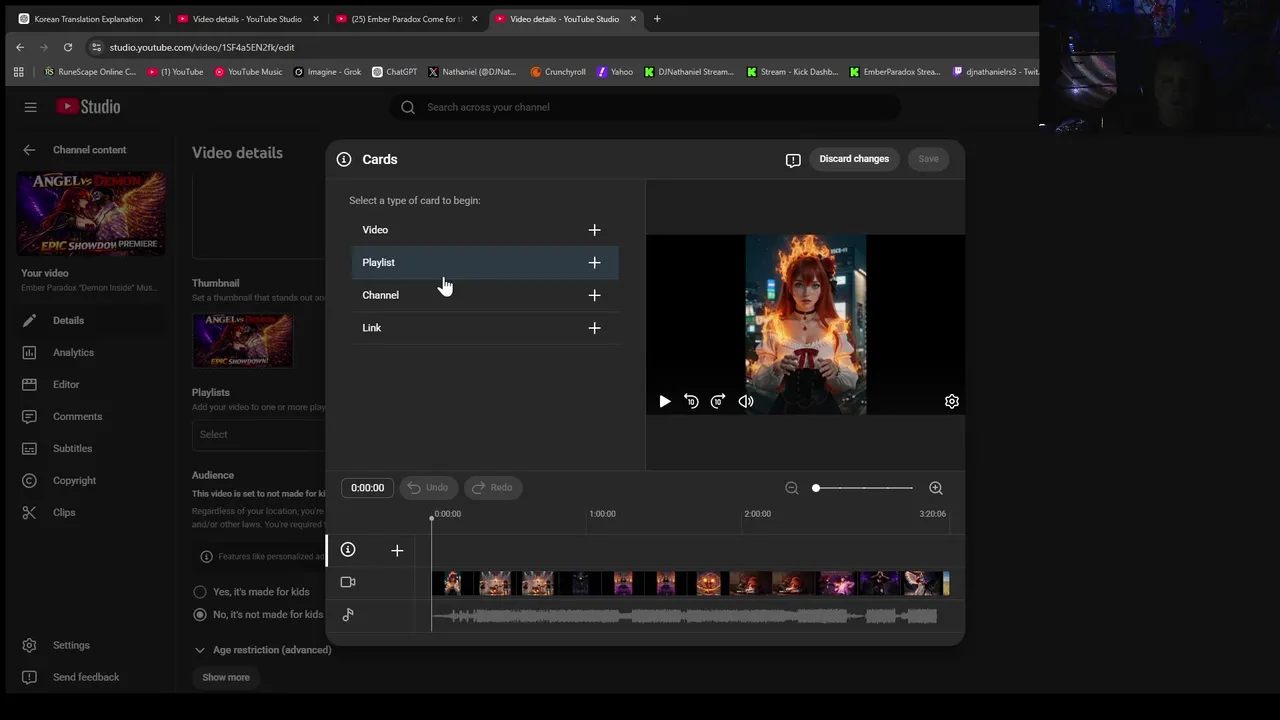Click the browser reload button

[x=68, y=47]
